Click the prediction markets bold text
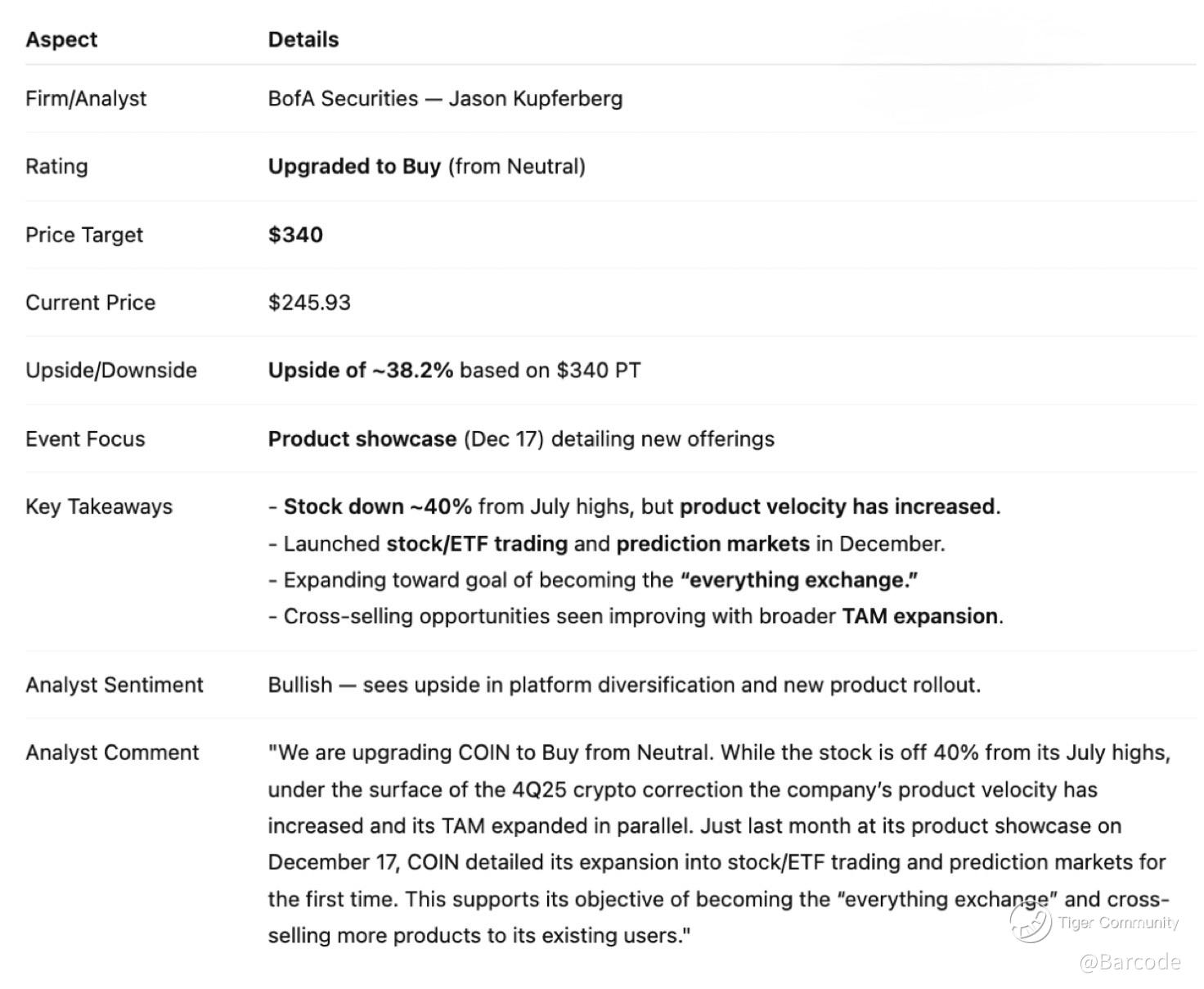Screen dimensions: 1204x989 click(x=712, y=543)
